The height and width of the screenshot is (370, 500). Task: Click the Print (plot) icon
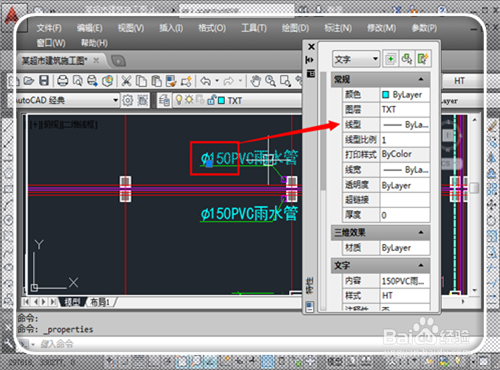(63, 81)
